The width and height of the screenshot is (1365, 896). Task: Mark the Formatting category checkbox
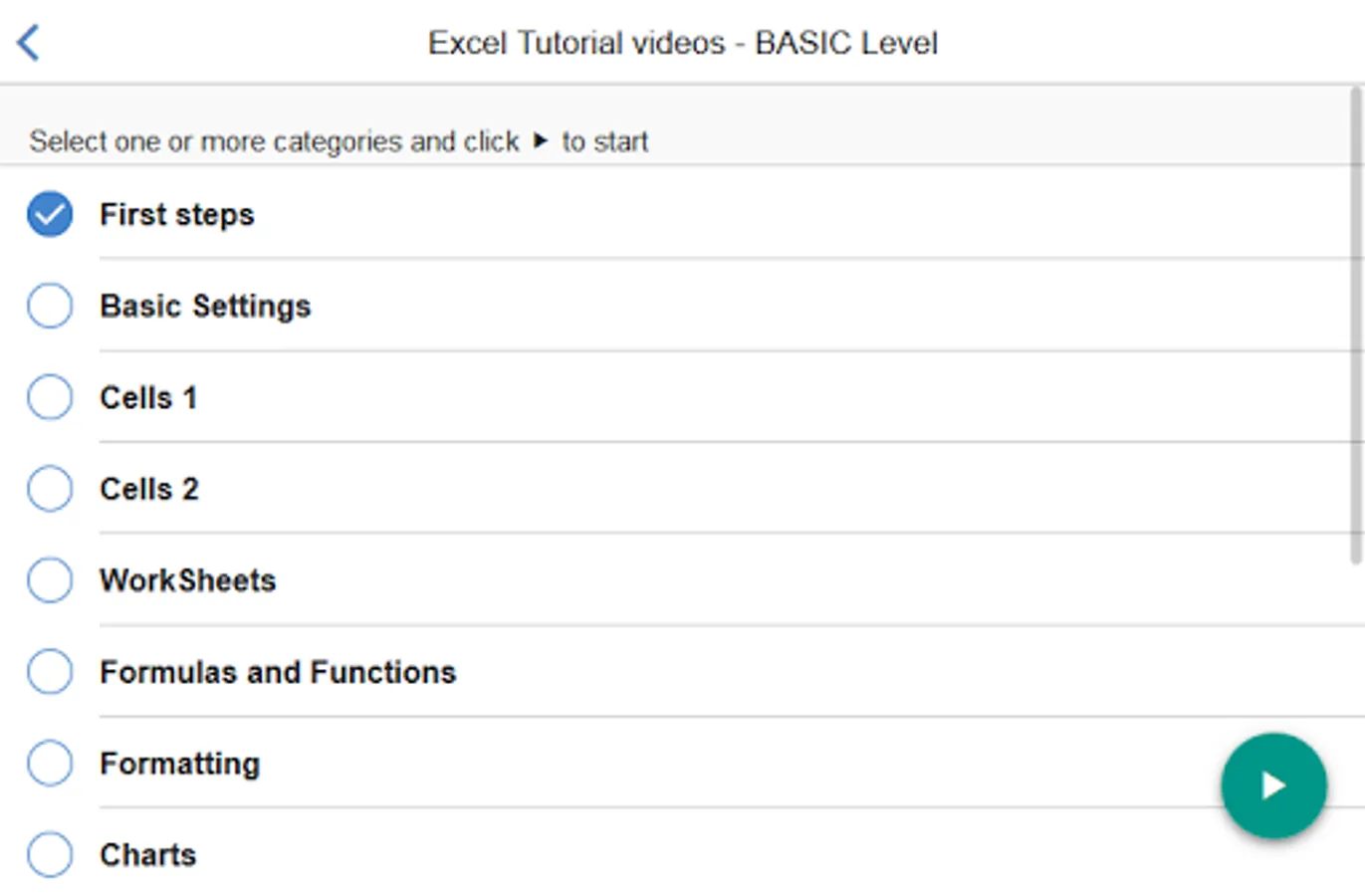click(50, 764)
